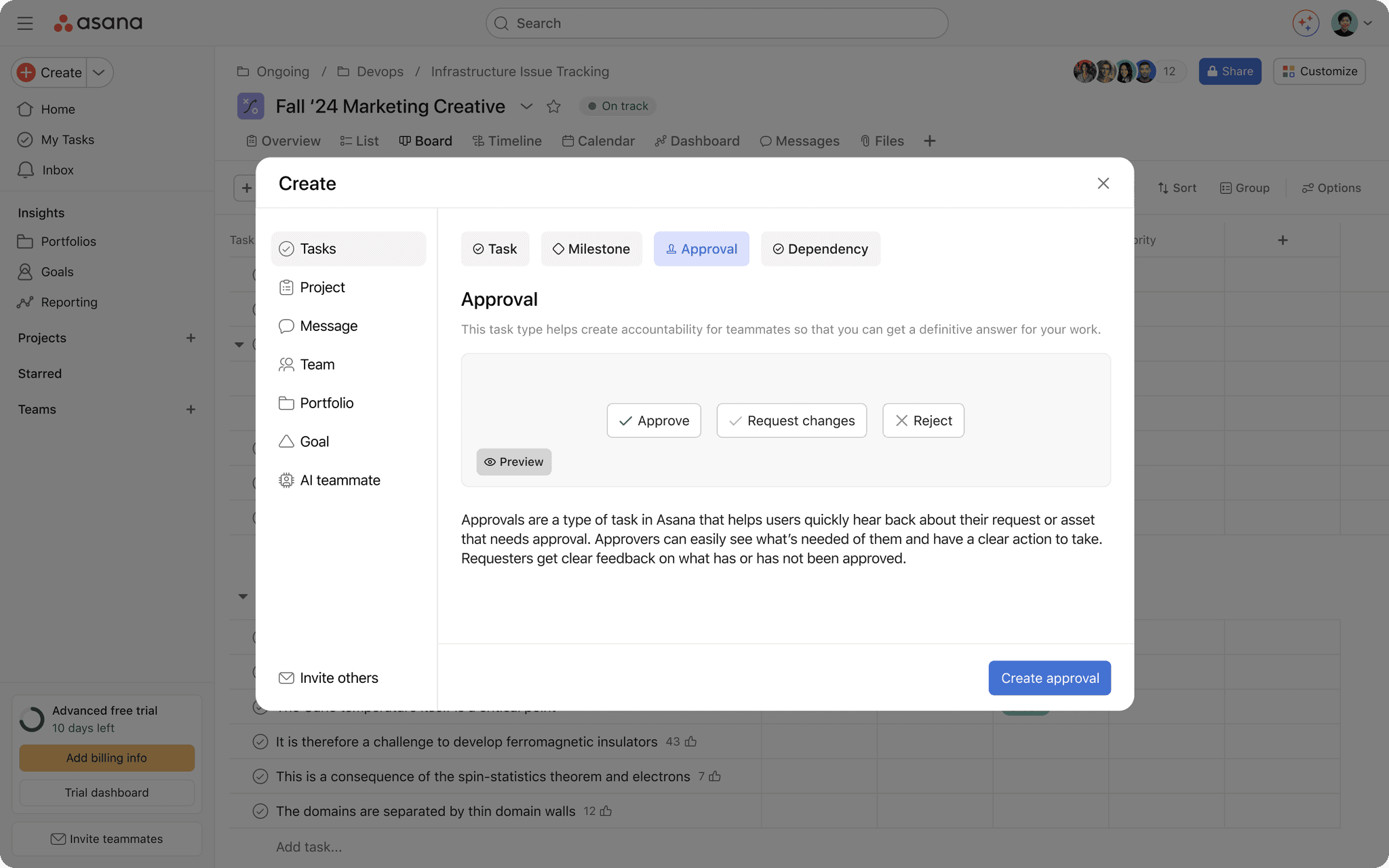The width and height of the screenshot is (1389, 868).
Task: Select the AI teammate option
Action: [x=340, y=480]
